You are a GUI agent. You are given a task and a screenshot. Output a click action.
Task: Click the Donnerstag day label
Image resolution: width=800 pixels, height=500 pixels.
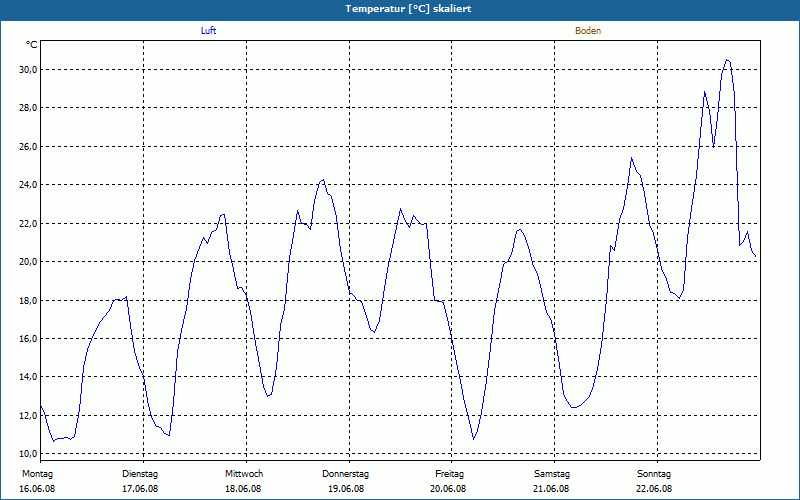point(345,474)
